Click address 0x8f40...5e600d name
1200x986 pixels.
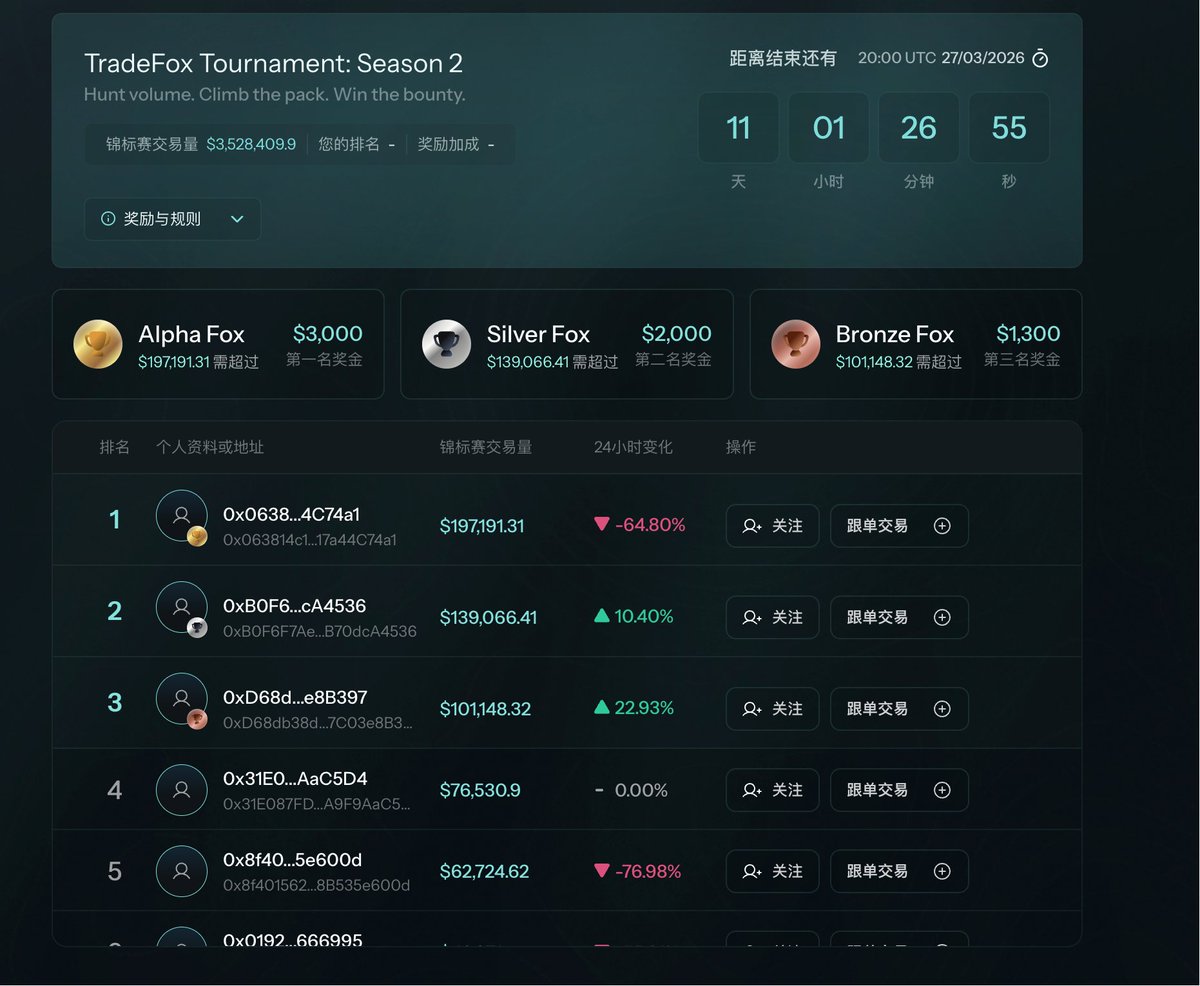click(x=292, y=860)
